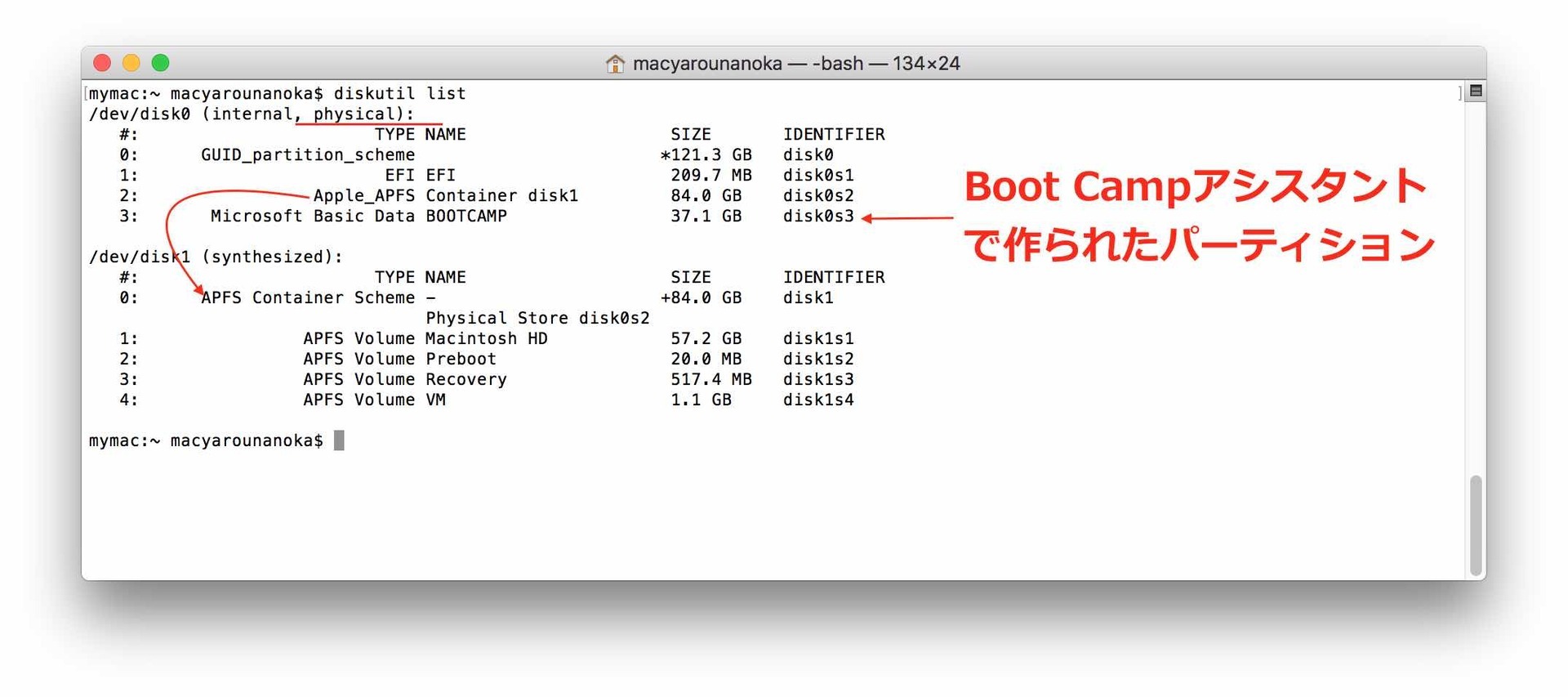Click the '+84.0 GB' size value
This screenshot has height=697, width=1568.
click(x=702, y=297)
